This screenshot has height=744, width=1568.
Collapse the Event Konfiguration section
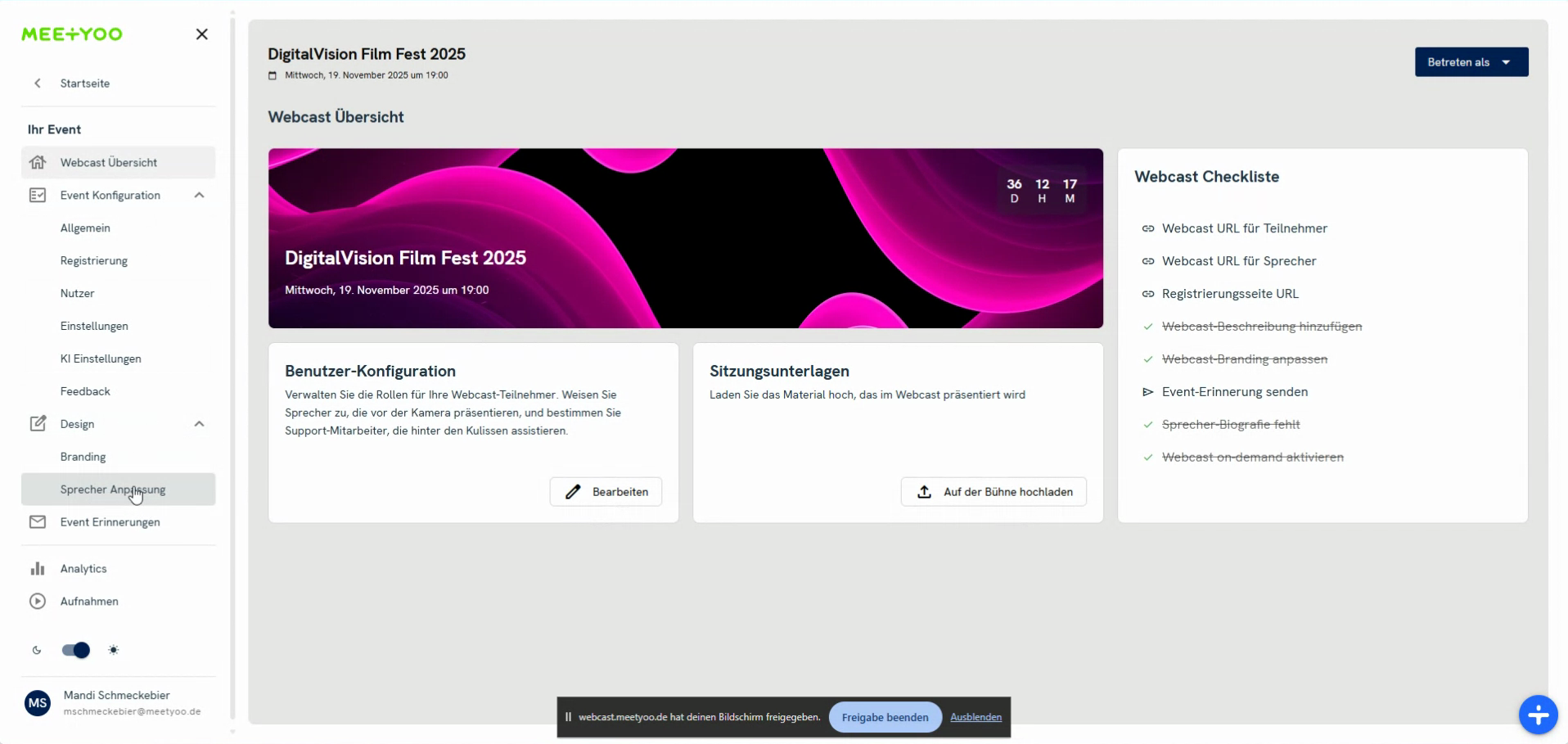click(199, 195)
